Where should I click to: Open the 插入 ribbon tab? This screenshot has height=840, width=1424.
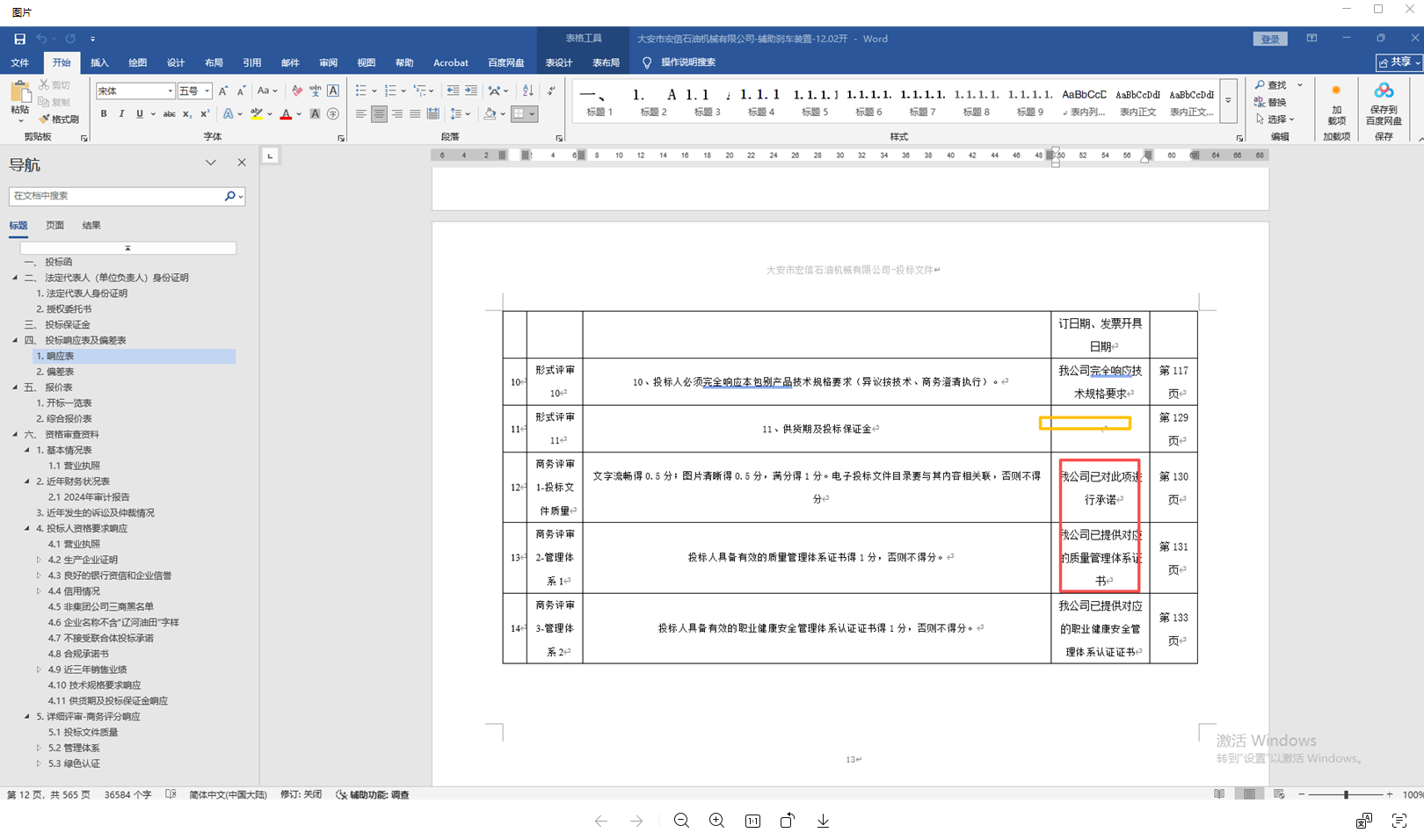pyautogui.click(x=99, y=62)
